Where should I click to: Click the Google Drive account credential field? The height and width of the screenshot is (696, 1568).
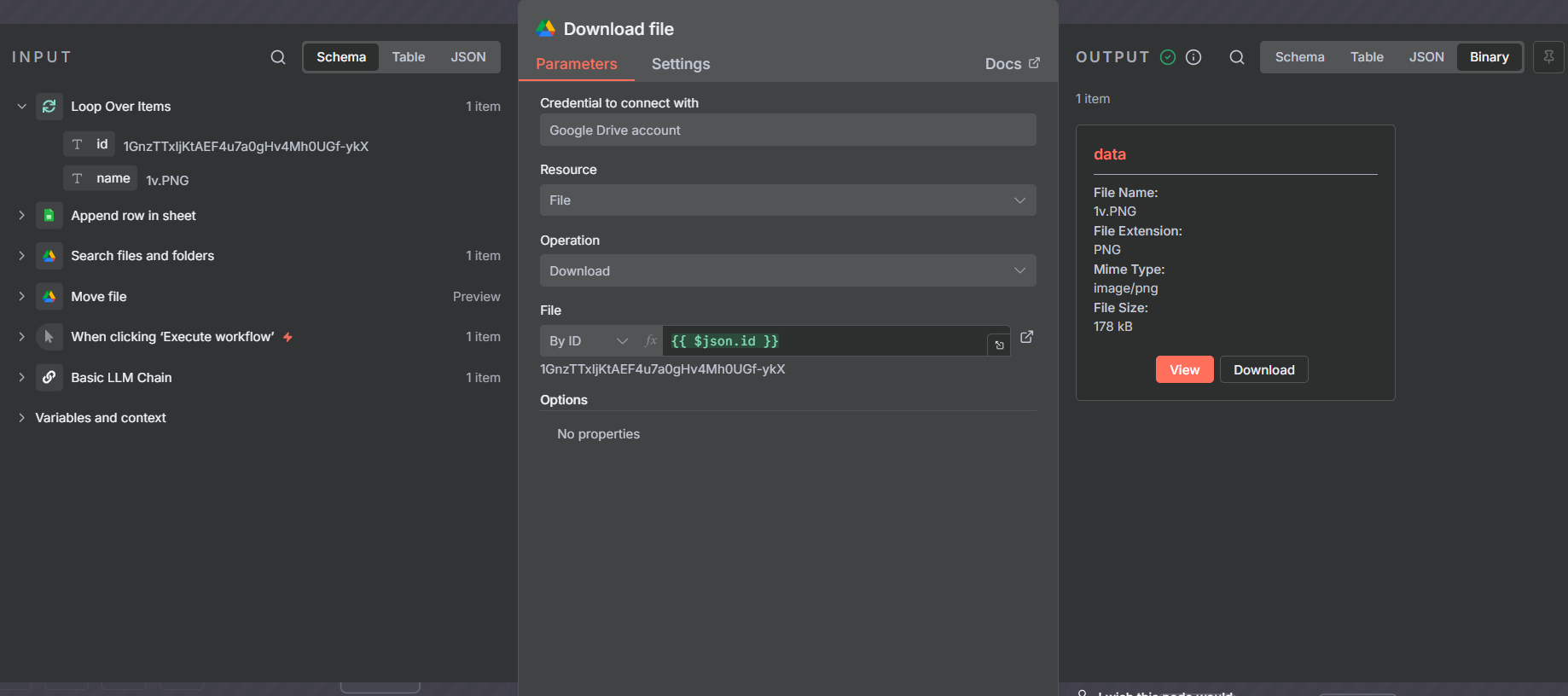click(787, 130)
